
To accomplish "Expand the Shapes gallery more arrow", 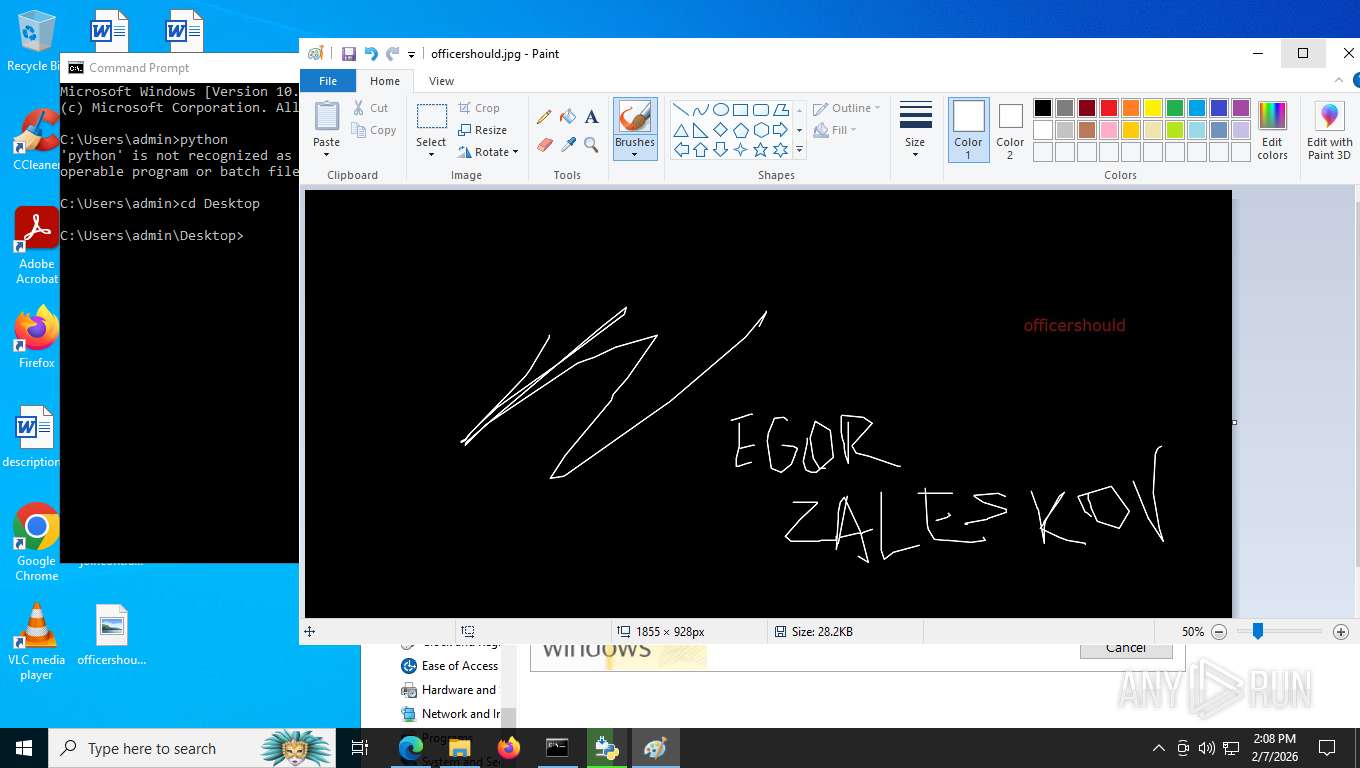I will point(799,150).
